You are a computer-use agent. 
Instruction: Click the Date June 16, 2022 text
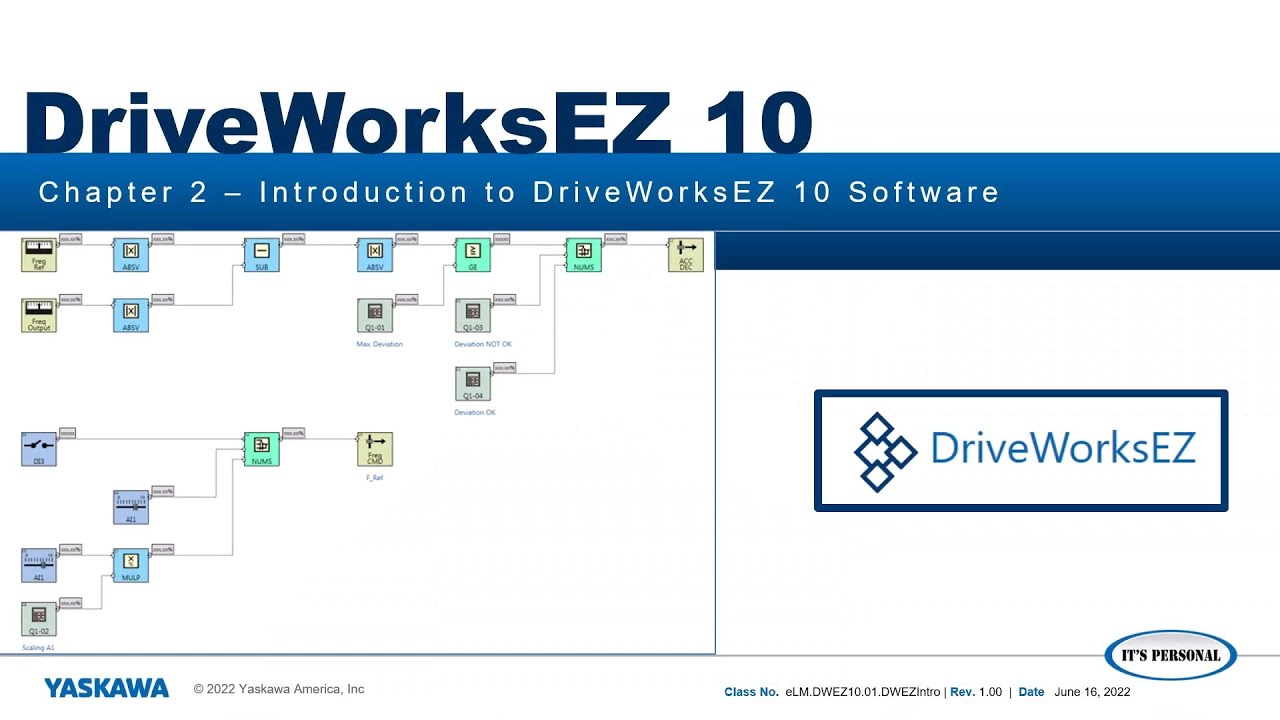click(1074, 692)
